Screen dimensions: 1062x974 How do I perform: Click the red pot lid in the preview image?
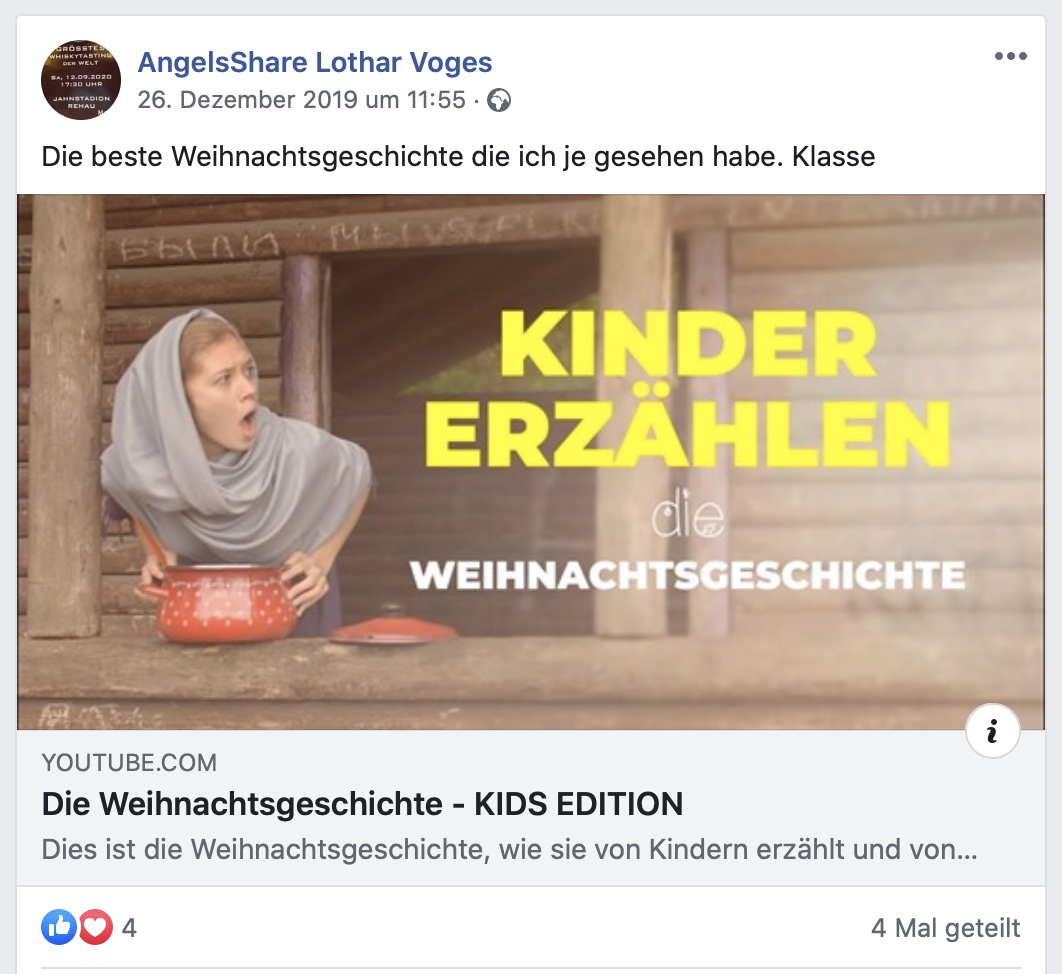[x=393, y=630]
